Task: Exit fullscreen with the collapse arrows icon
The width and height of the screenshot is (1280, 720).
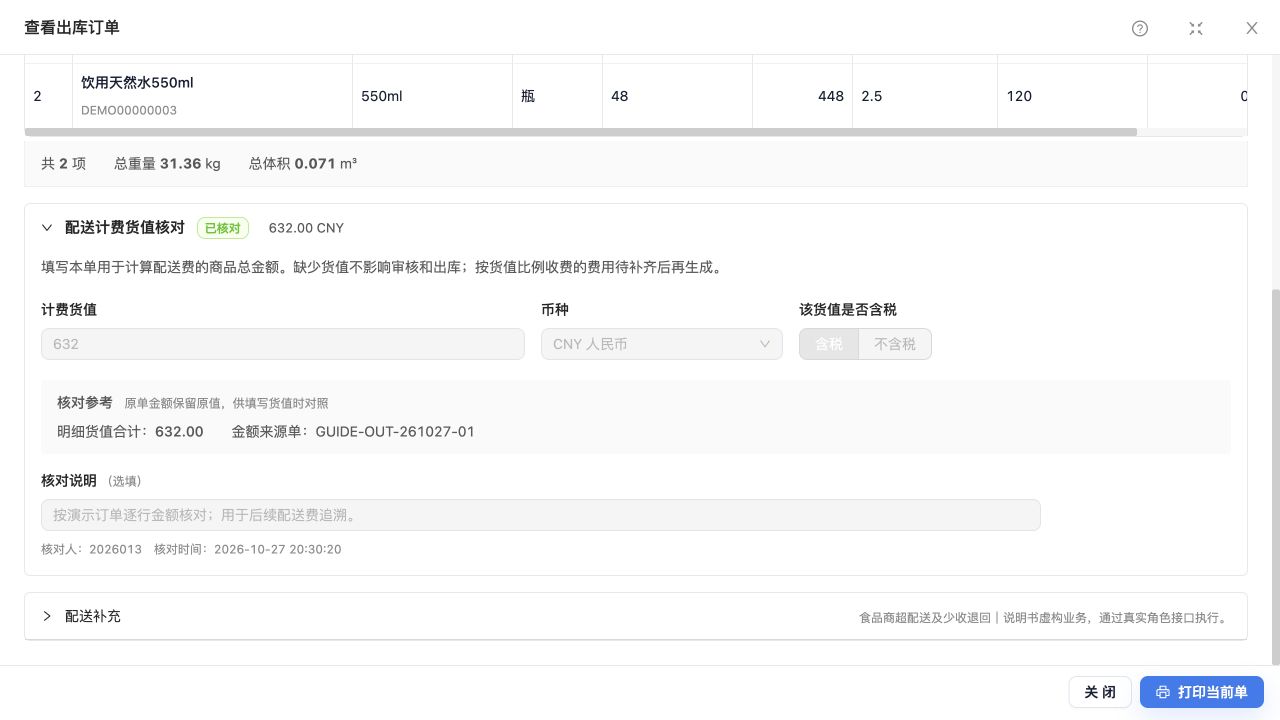Action: coord(1196,28)
